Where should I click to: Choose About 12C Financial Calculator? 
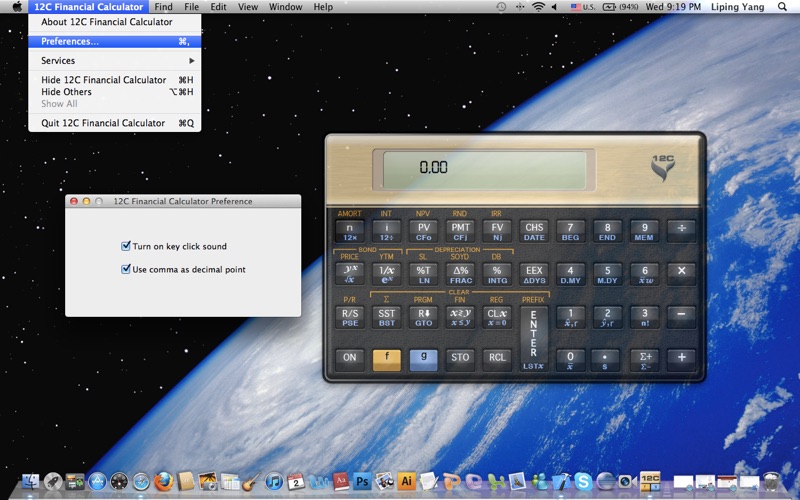(106, 22)
